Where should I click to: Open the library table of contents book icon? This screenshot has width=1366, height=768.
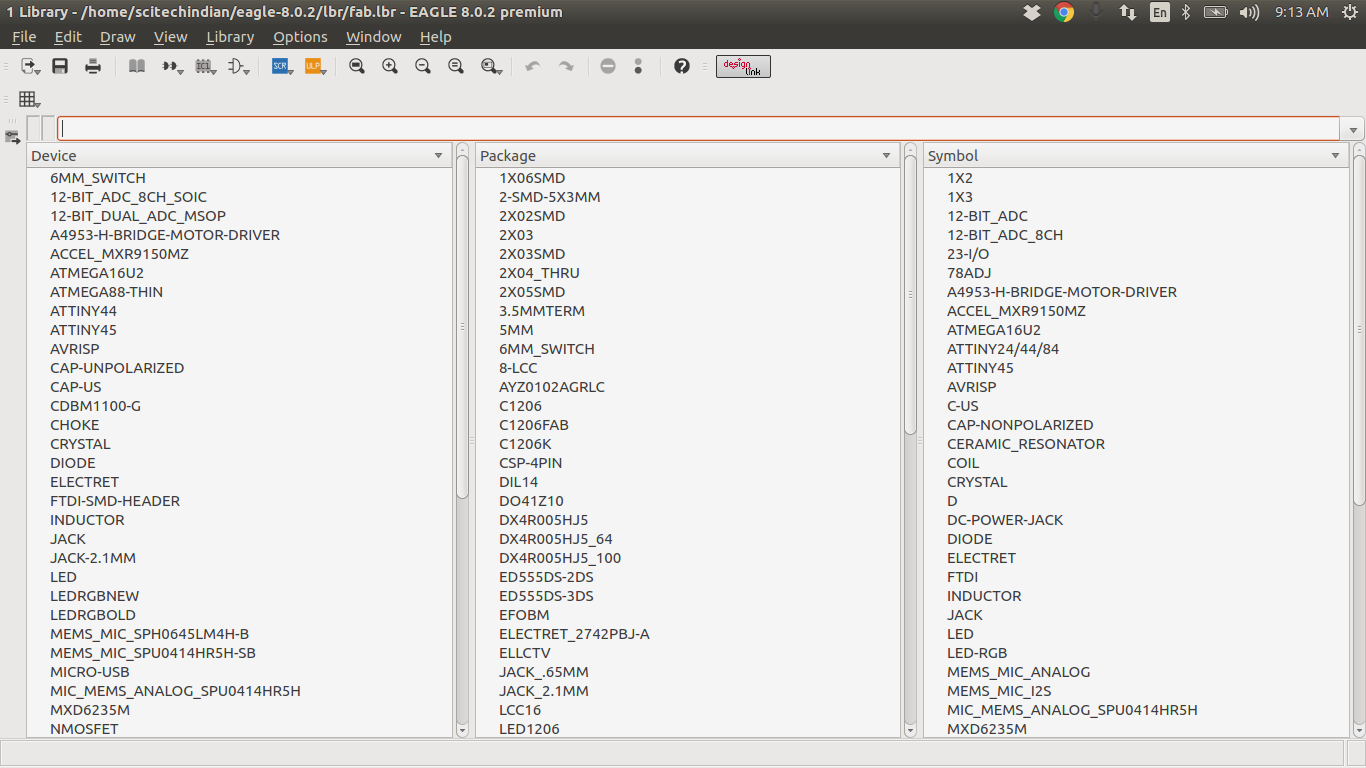[137, 66]
